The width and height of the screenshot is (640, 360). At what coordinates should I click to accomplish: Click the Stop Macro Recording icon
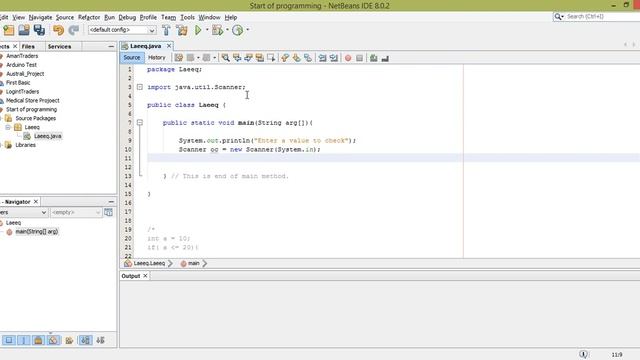tap(359, 58)
